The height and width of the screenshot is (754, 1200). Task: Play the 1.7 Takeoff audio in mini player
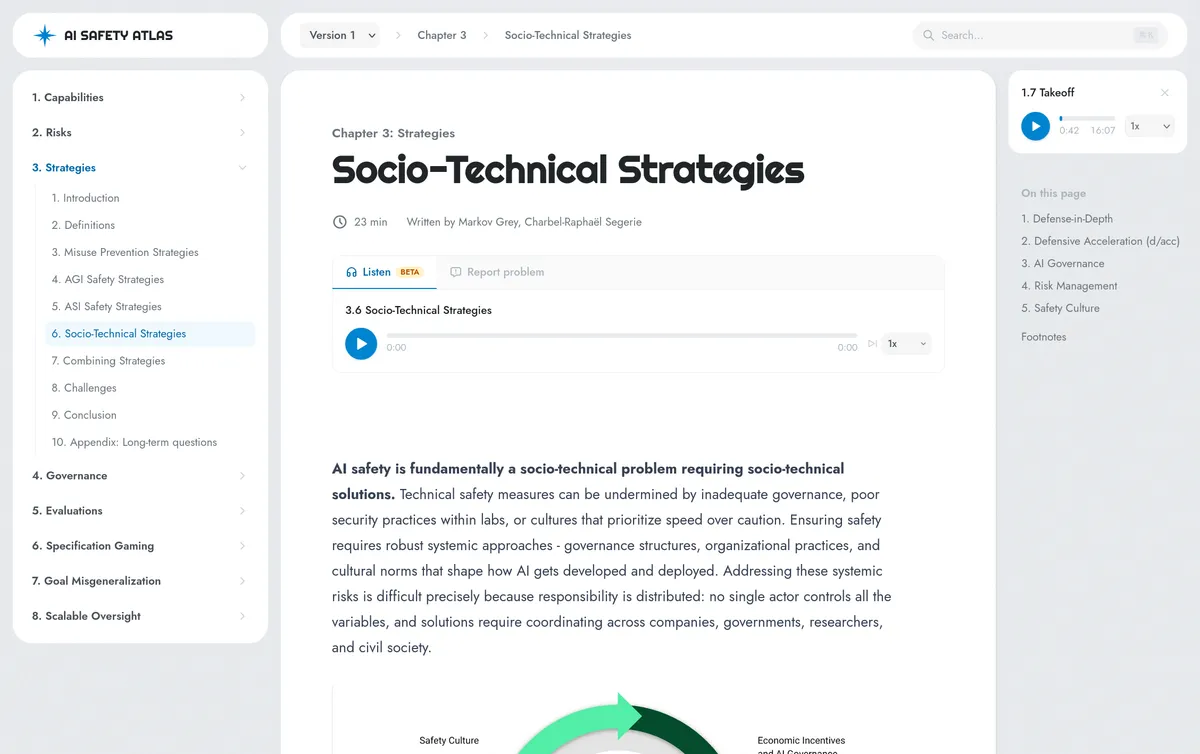click(1035, 126)
